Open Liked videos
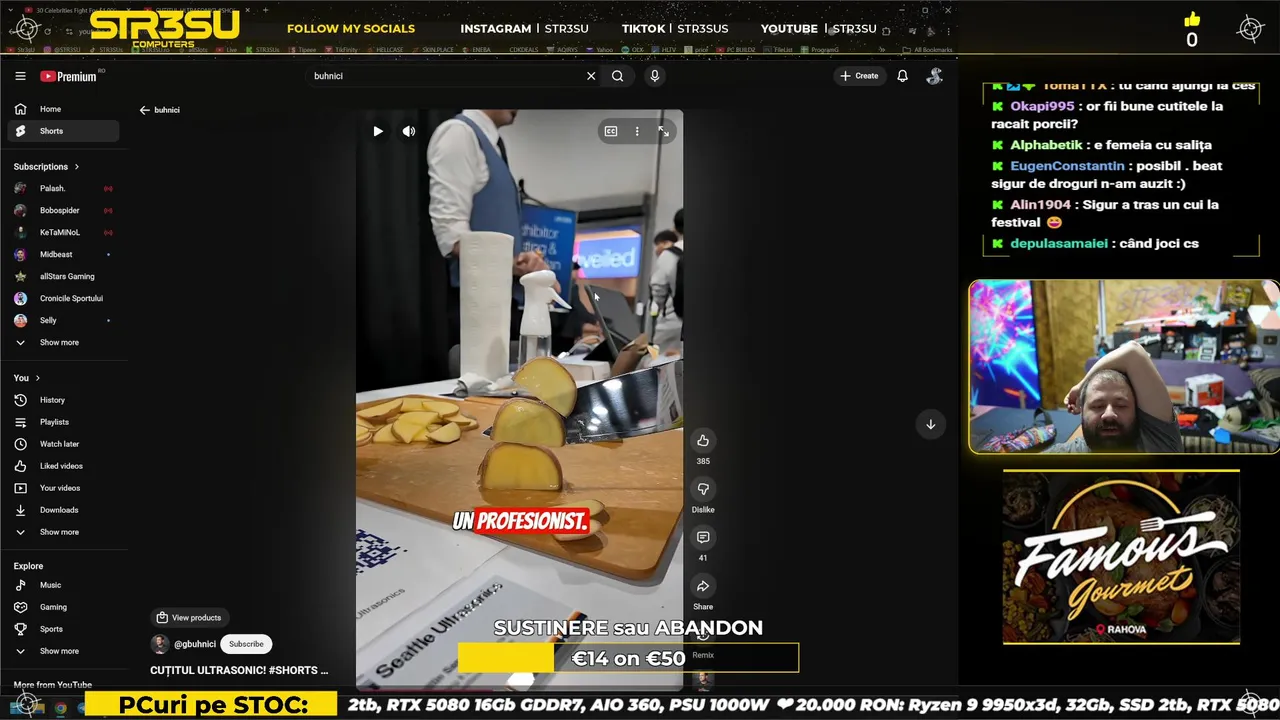The height and width of the screenshot is (720, 1280). [63, 466]
